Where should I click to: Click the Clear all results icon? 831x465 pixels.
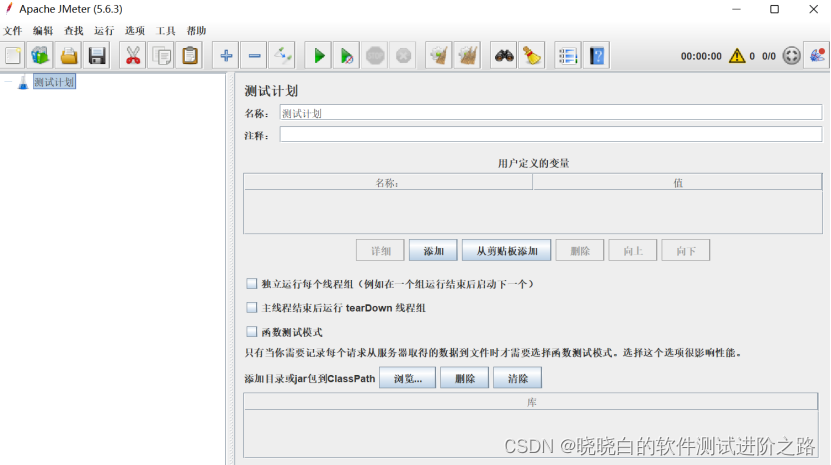coord(467,56)
